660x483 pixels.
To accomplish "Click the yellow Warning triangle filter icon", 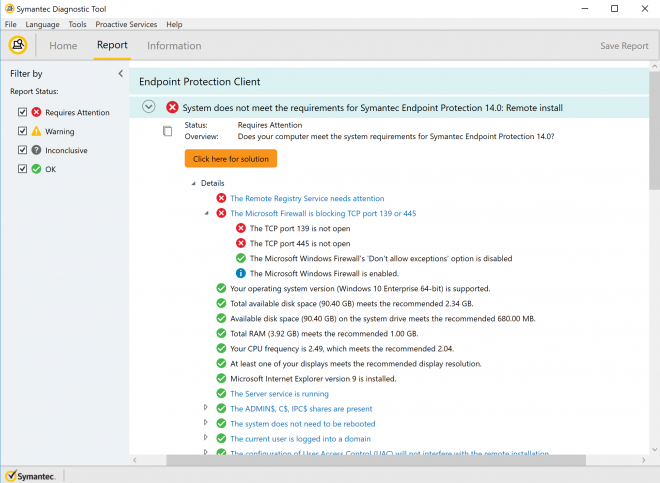I will point(37,131).
